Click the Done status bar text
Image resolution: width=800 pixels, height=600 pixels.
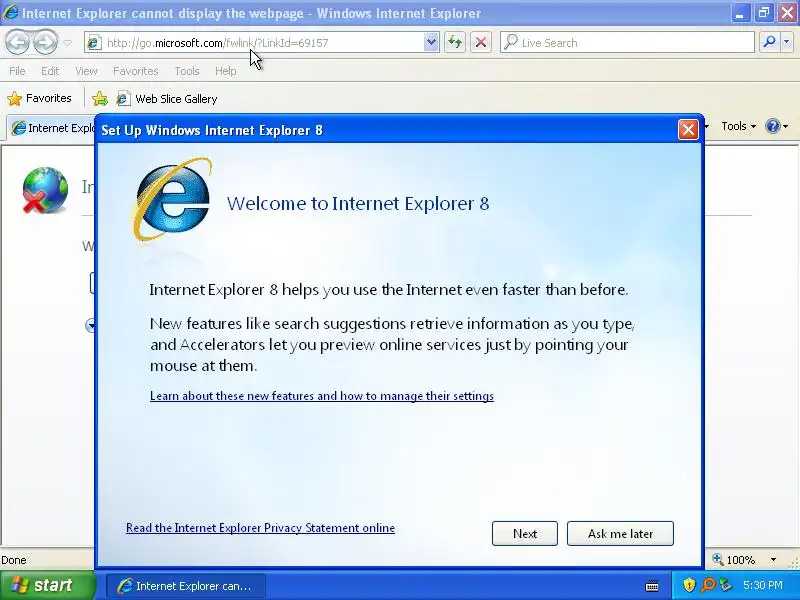pos(14,560)
